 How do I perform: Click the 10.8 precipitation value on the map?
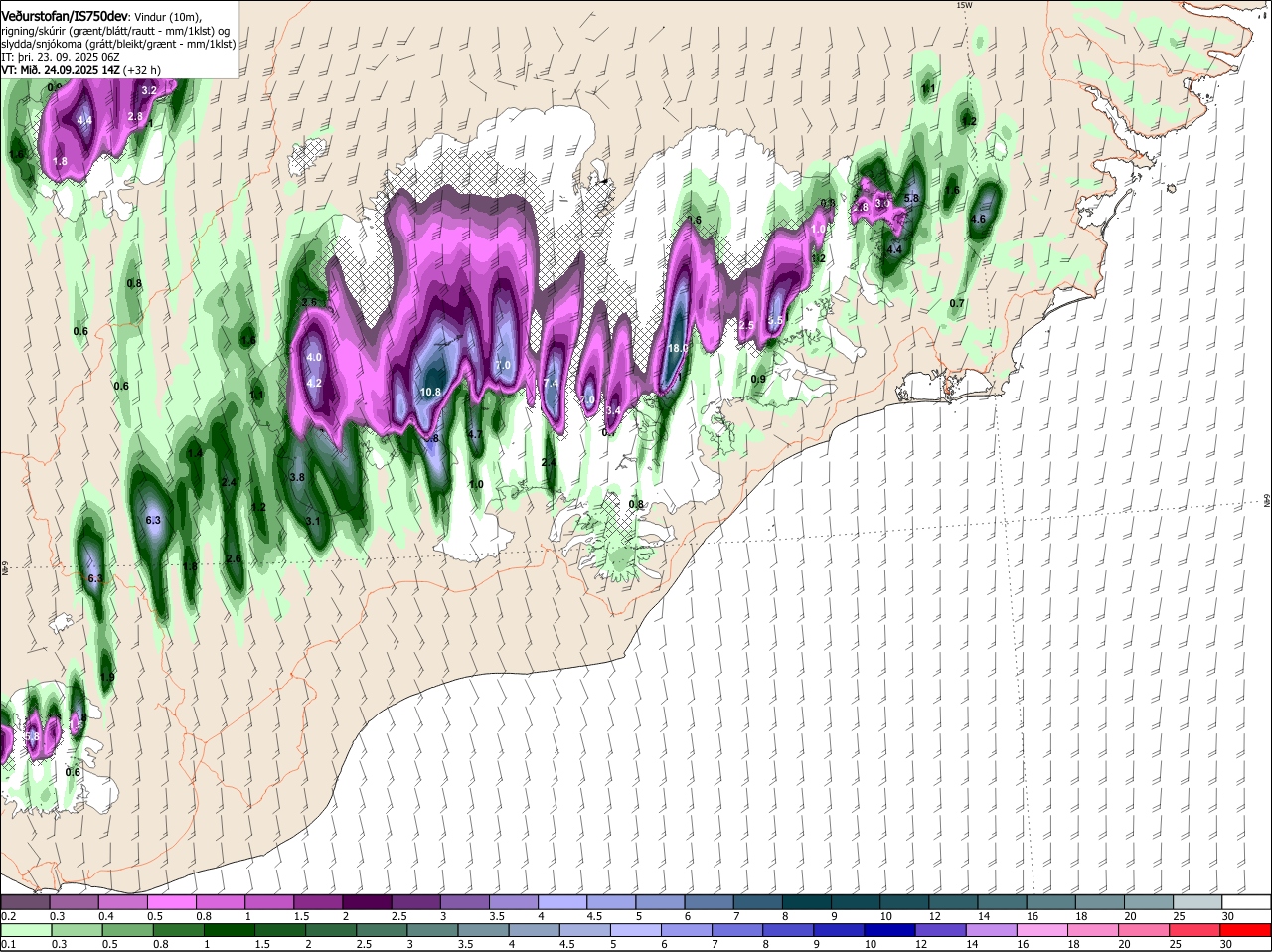430,393
